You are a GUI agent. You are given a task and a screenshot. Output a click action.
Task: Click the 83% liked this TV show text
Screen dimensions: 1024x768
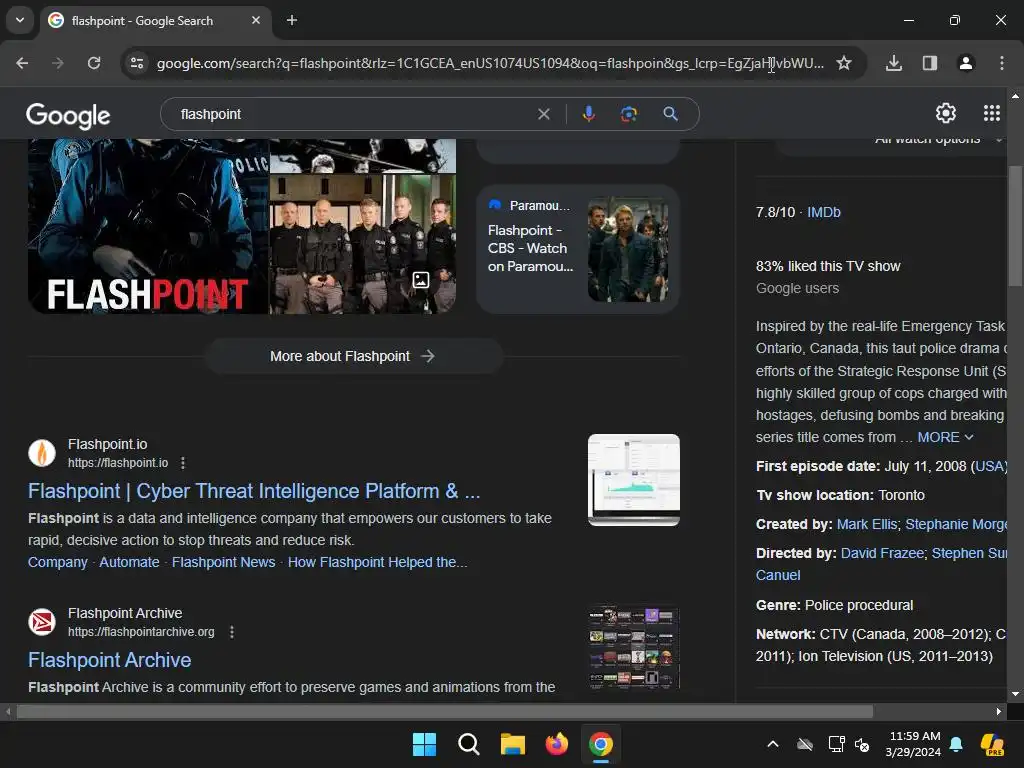pyautogui.click(x=827, y=266)
